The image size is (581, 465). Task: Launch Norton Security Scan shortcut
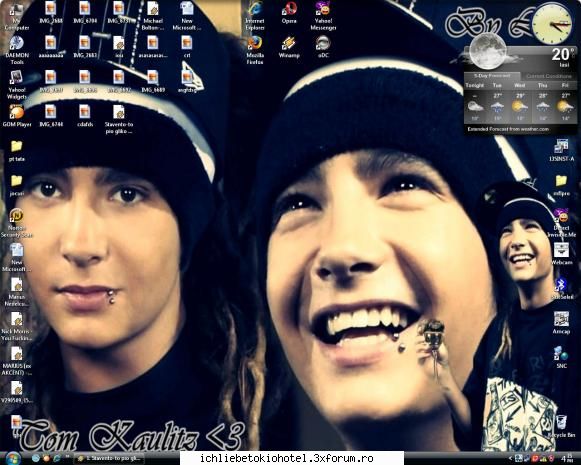[x=17, y=223]
